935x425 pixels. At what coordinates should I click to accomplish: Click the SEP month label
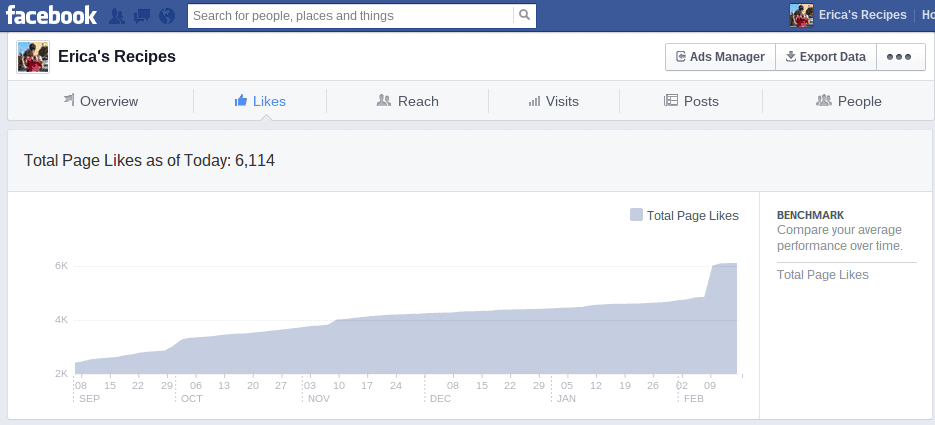tap(89, 398)
